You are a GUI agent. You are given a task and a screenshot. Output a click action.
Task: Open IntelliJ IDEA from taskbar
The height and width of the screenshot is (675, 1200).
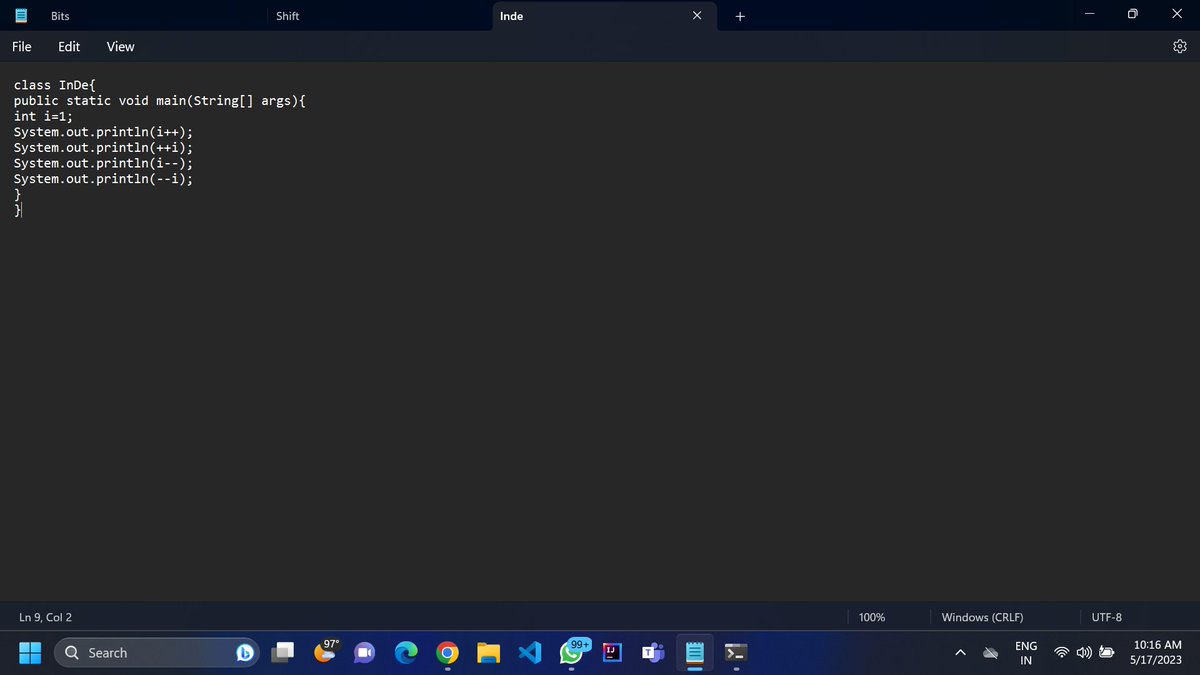[612, 653]
